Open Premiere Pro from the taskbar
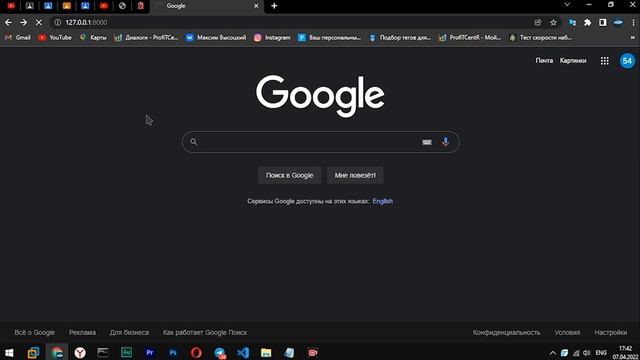The image size is (640, 360). pos(150,352)
